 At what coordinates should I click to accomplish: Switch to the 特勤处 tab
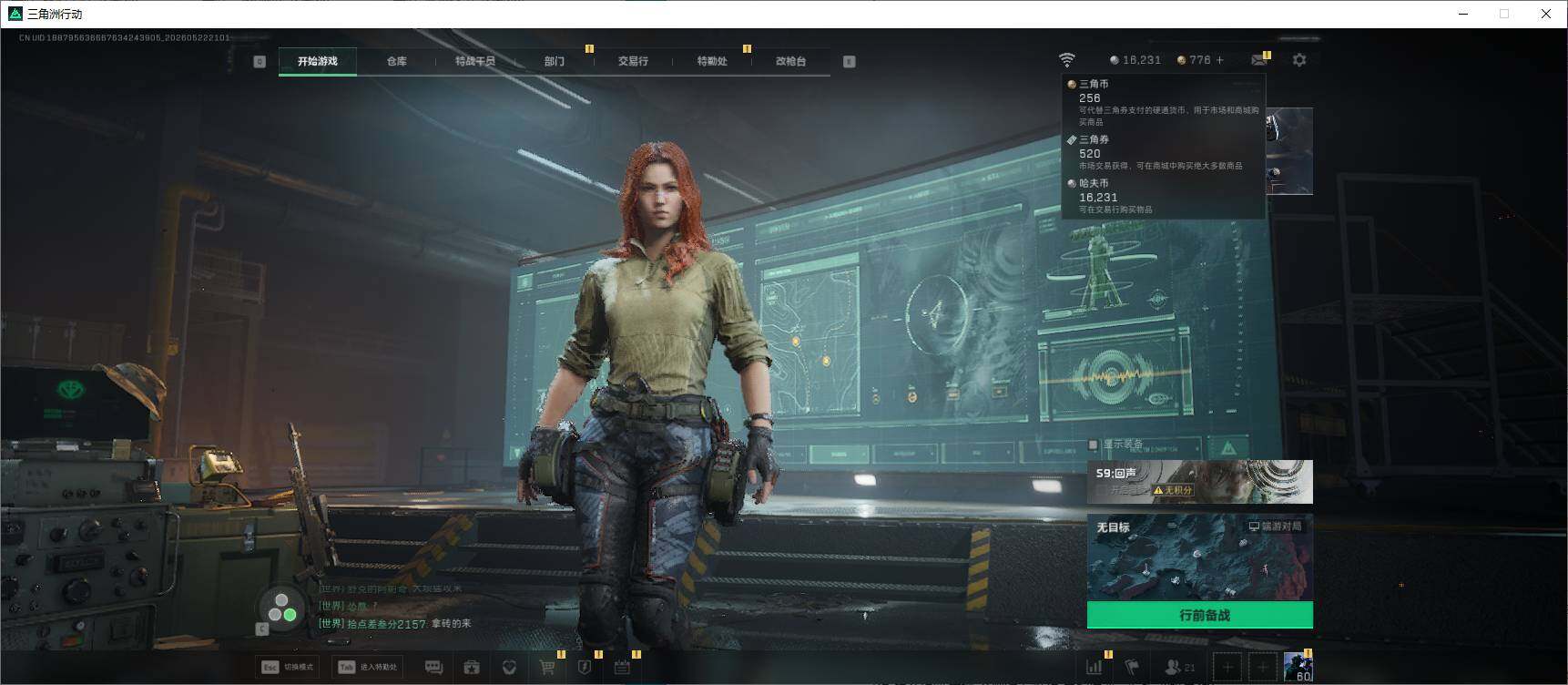712,61
